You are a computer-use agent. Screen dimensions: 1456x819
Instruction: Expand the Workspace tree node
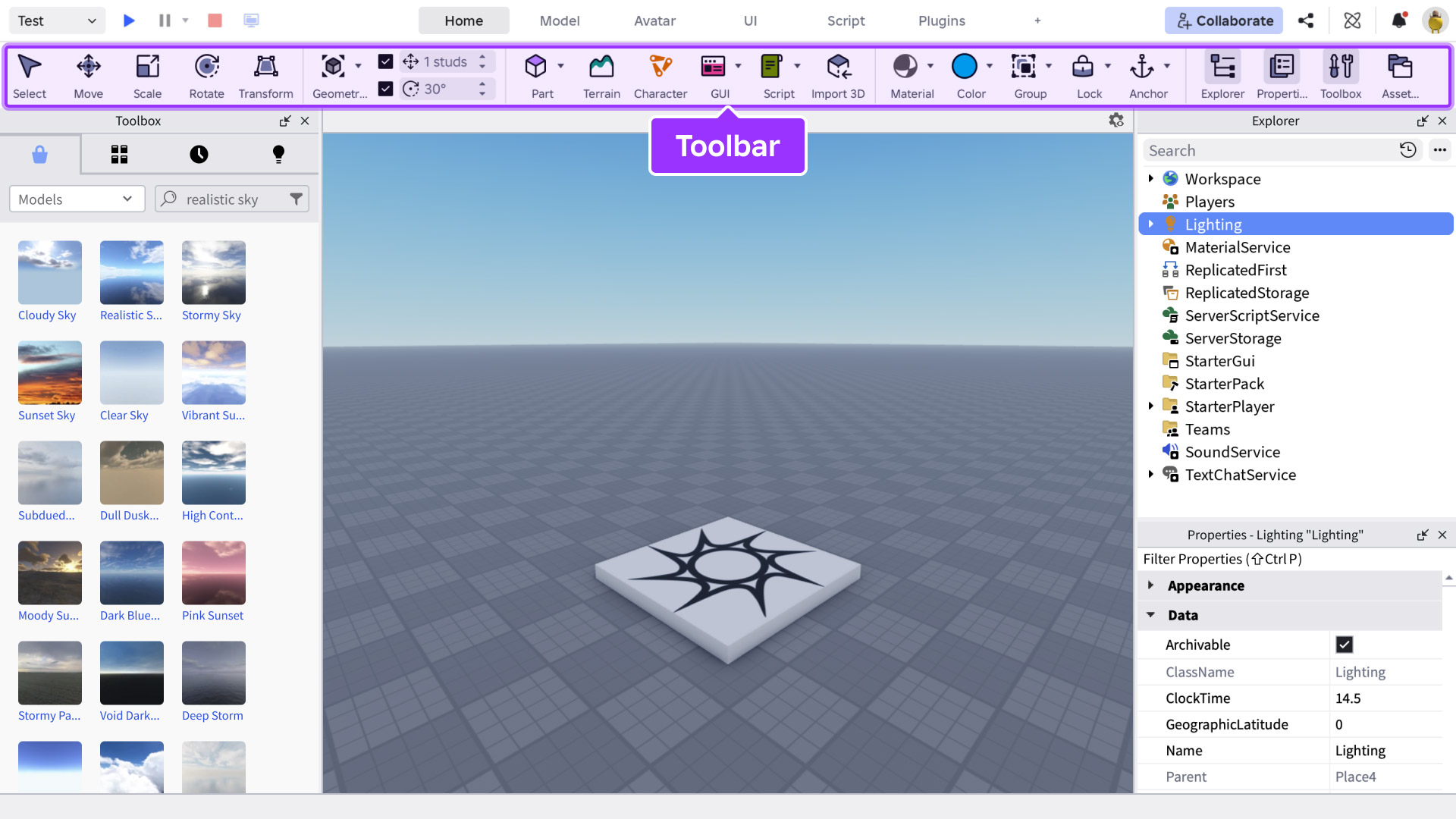pyautogui.click(x=1150, y=178)
